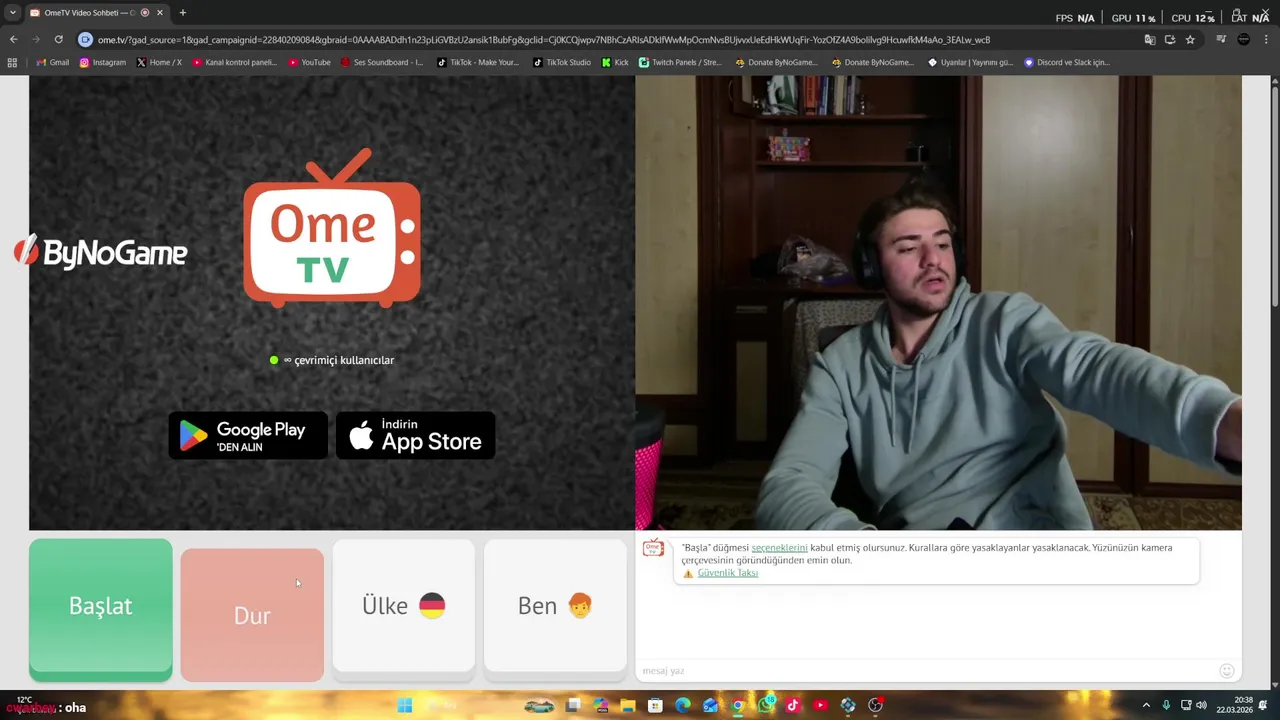Viewport: 1280px width, 720px height.
Task: Open a new browser tab
Action: pos(183,13)
